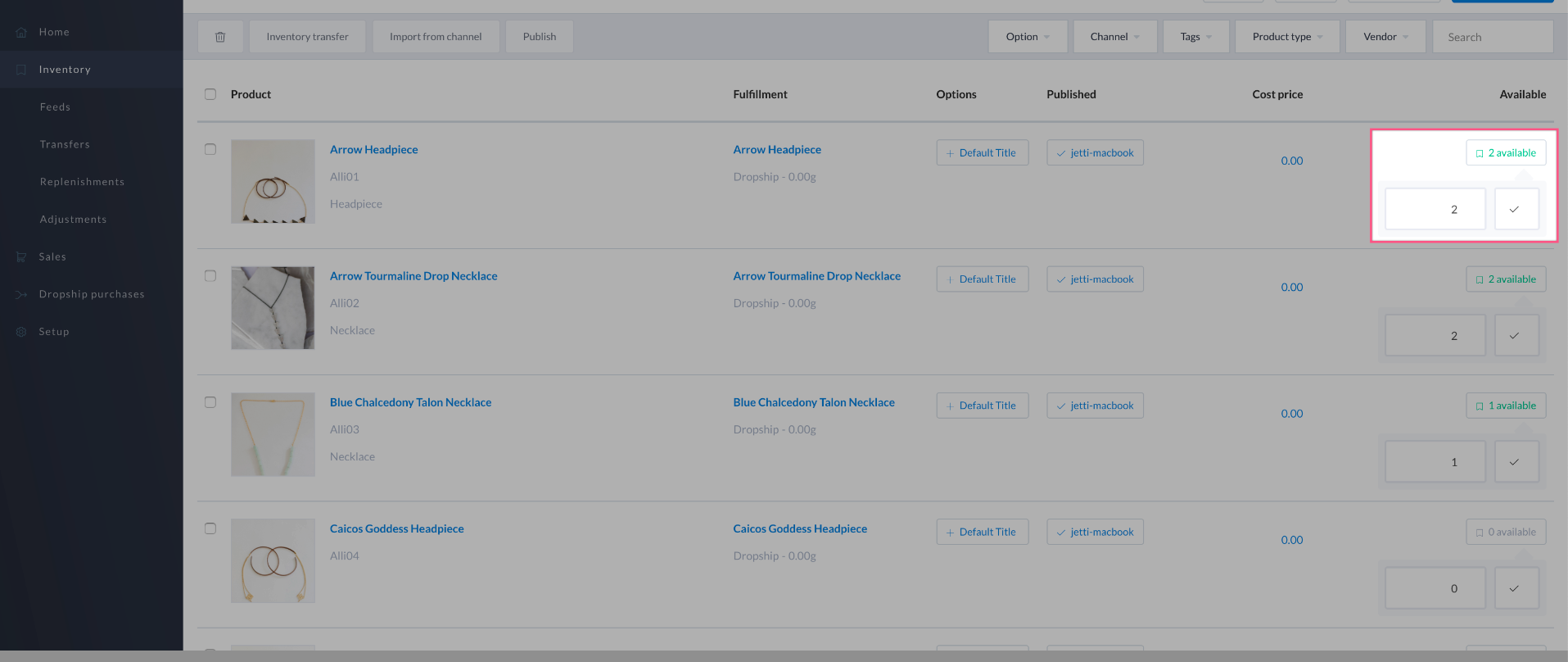Open Arrow Tourmaline Drop Necklace product link
This screenshot has width=1568, height=662.
[413, 276]
